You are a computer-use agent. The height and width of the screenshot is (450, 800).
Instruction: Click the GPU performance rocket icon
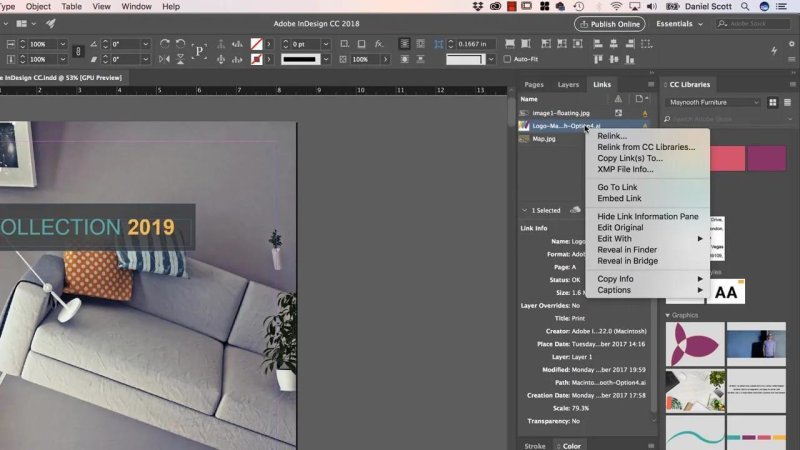coord(51,23)
